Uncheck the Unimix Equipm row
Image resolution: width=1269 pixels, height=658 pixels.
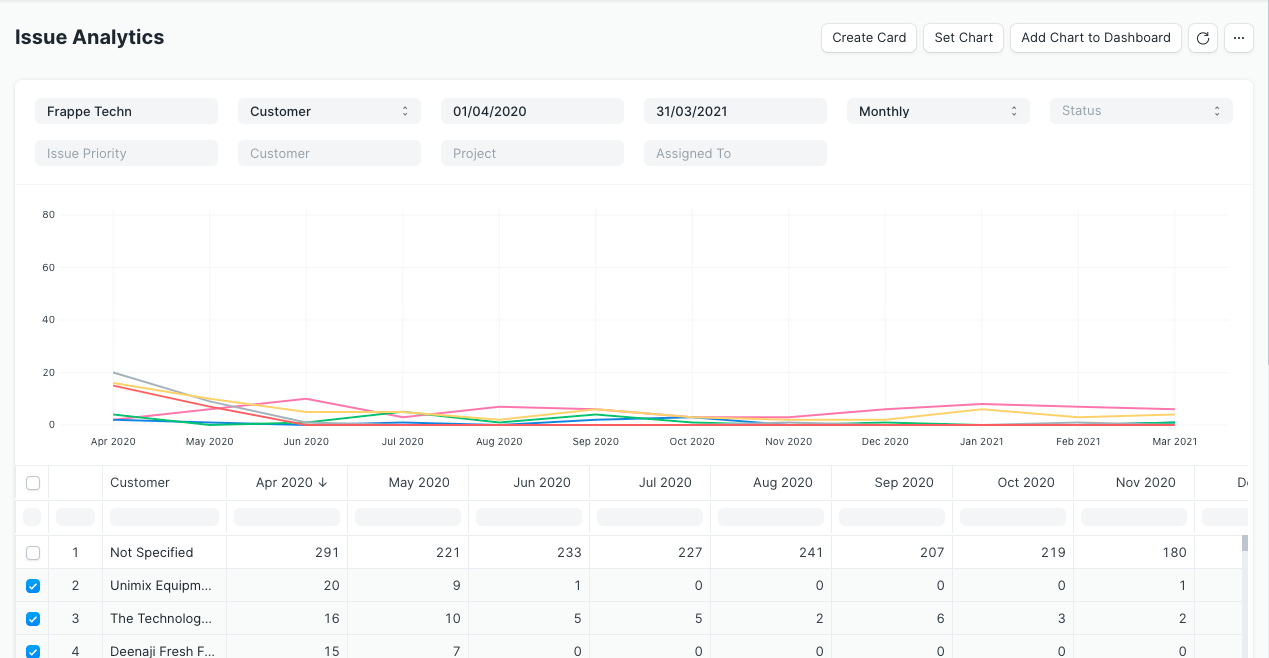(x=32, y=585)
